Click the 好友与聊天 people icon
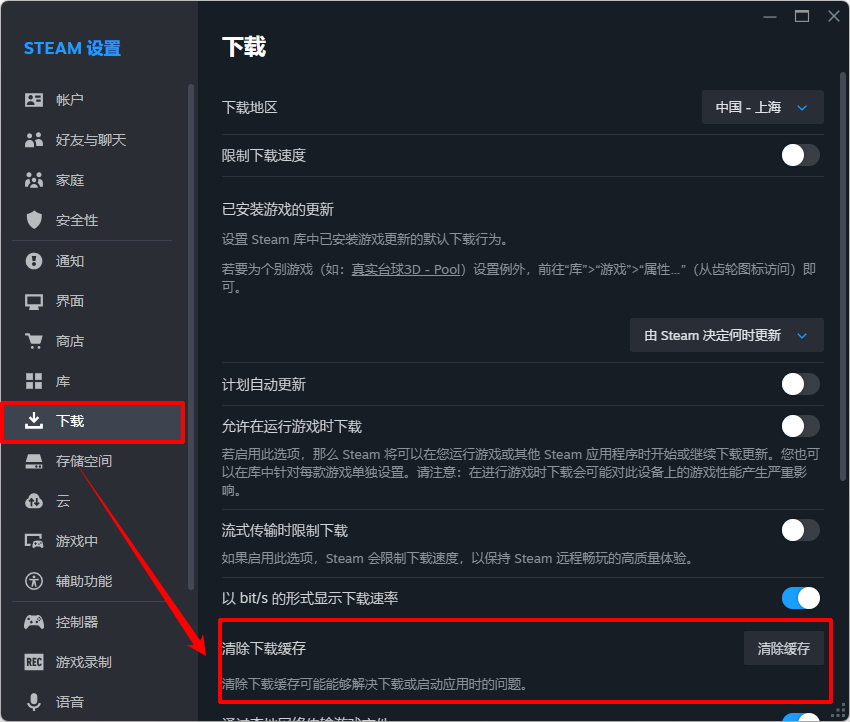 coord(34,140)
